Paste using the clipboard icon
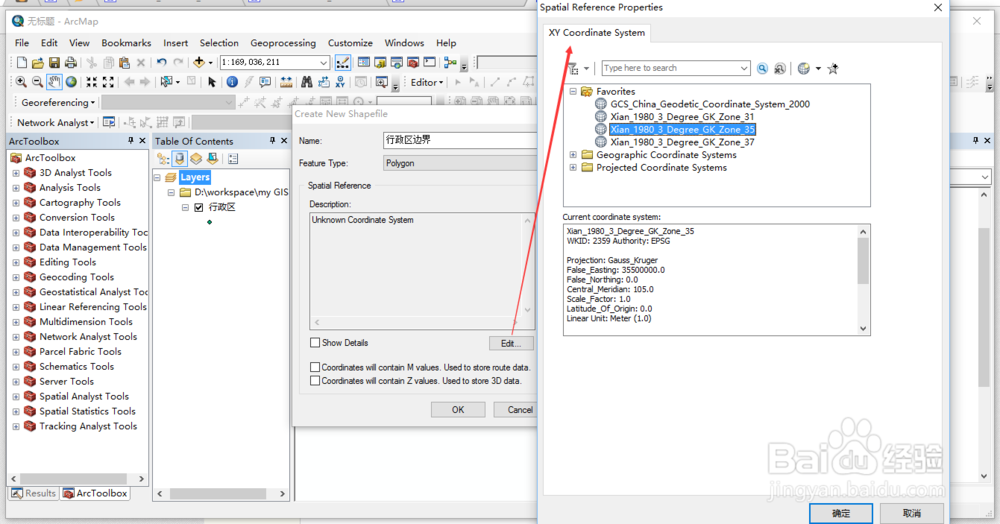This screenshot has width=1000, height=524. point(124,62)
